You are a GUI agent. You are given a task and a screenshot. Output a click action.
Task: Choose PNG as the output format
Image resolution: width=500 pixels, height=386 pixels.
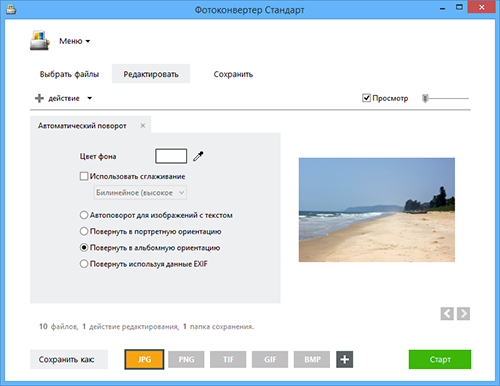(x=186, y=359)
